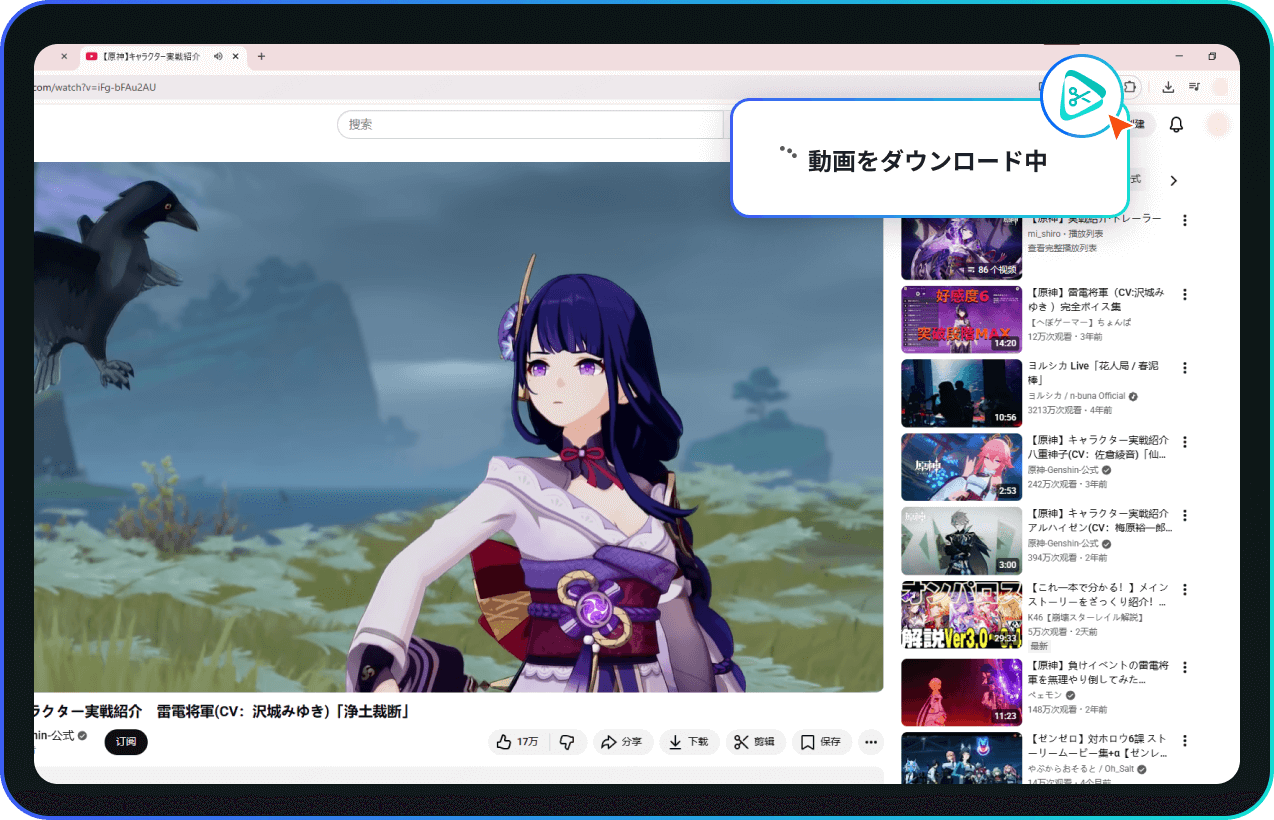The height and width of the screenshot is (820, 1274).
Task: Click 查看完整播放列表 link
Action: click(1062, 247)
